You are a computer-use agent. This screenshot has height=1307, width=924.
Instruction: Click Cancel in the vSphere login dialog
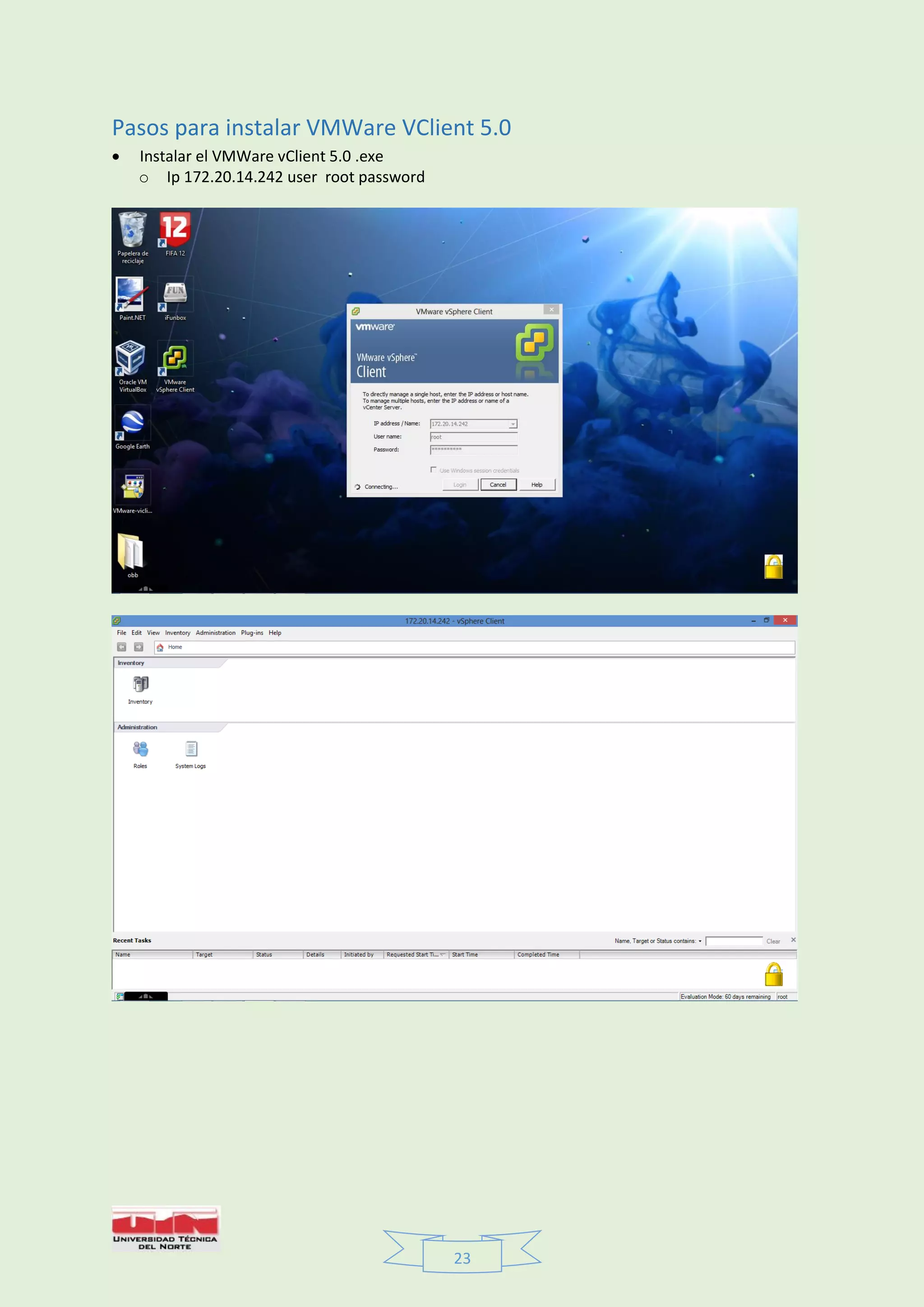point(498,484)
